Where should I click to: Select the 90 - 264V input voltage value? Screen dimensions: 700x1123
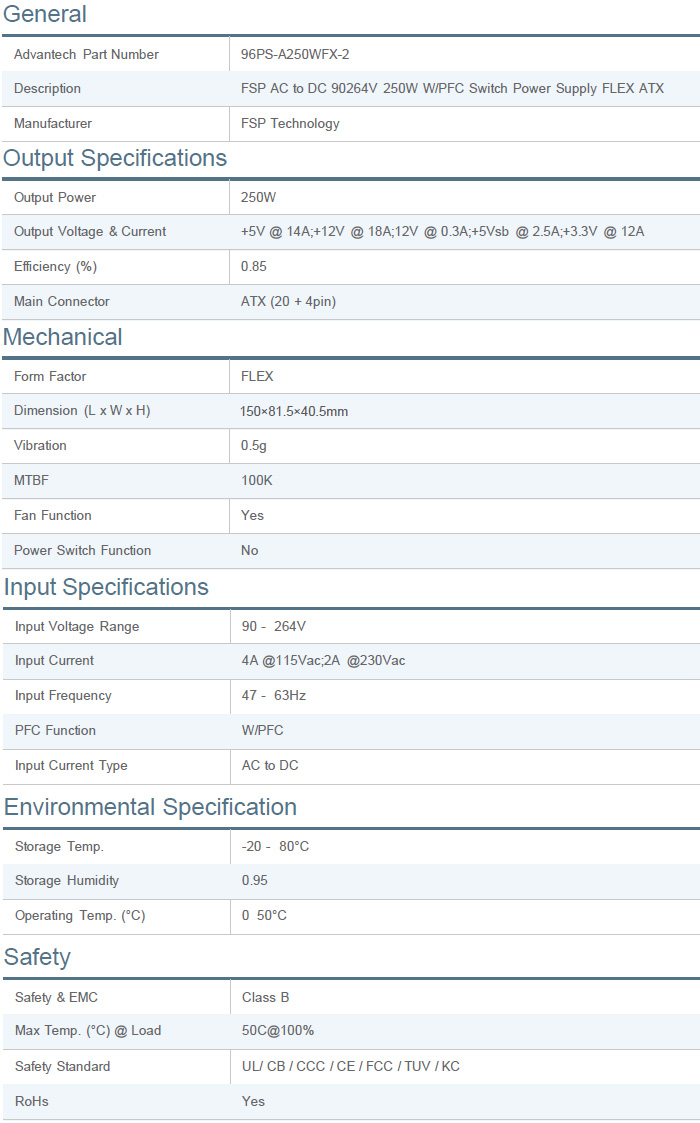[x=273, y=627]
